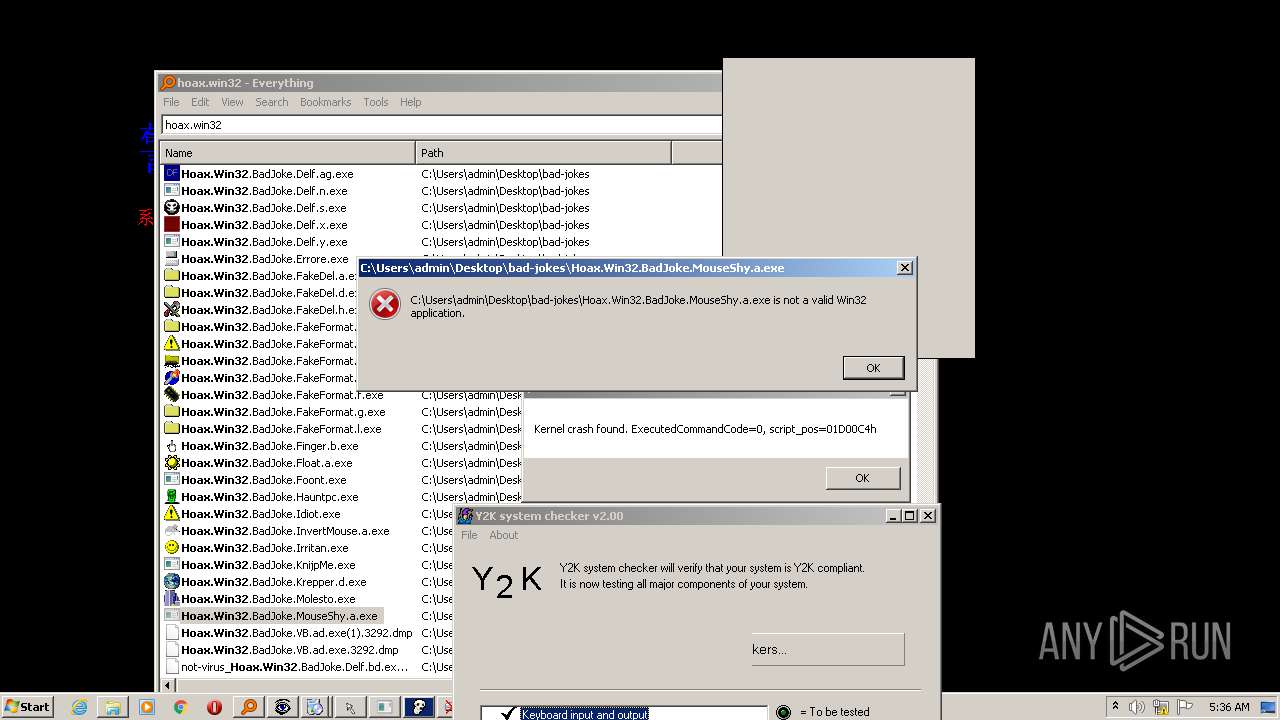Switch to Everything search taskbar button
The height and width of the screenshot is (720, 1280).
248,707
